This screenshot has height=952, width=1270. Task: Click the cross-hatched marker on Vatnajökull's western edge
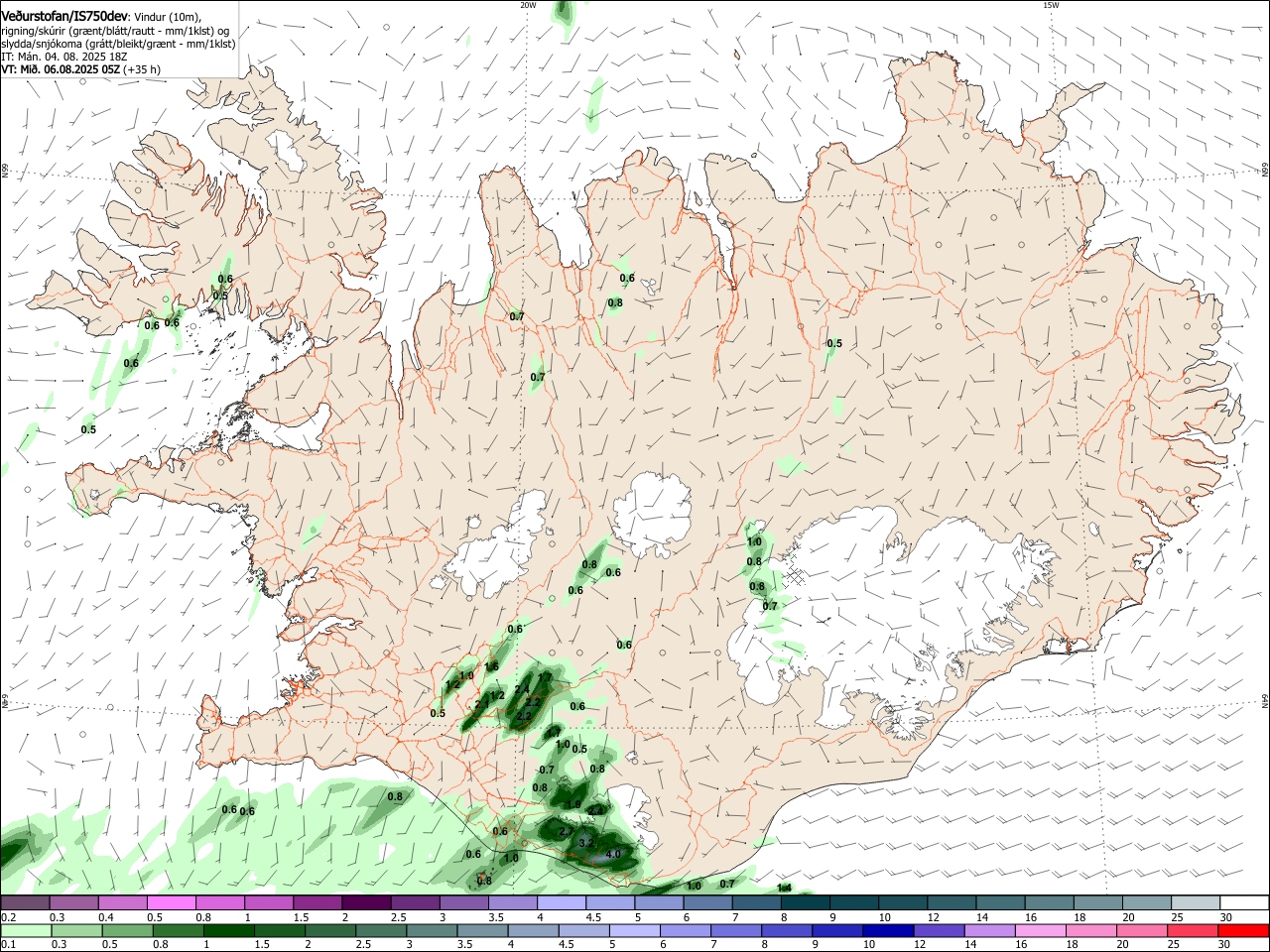[795, 574]
